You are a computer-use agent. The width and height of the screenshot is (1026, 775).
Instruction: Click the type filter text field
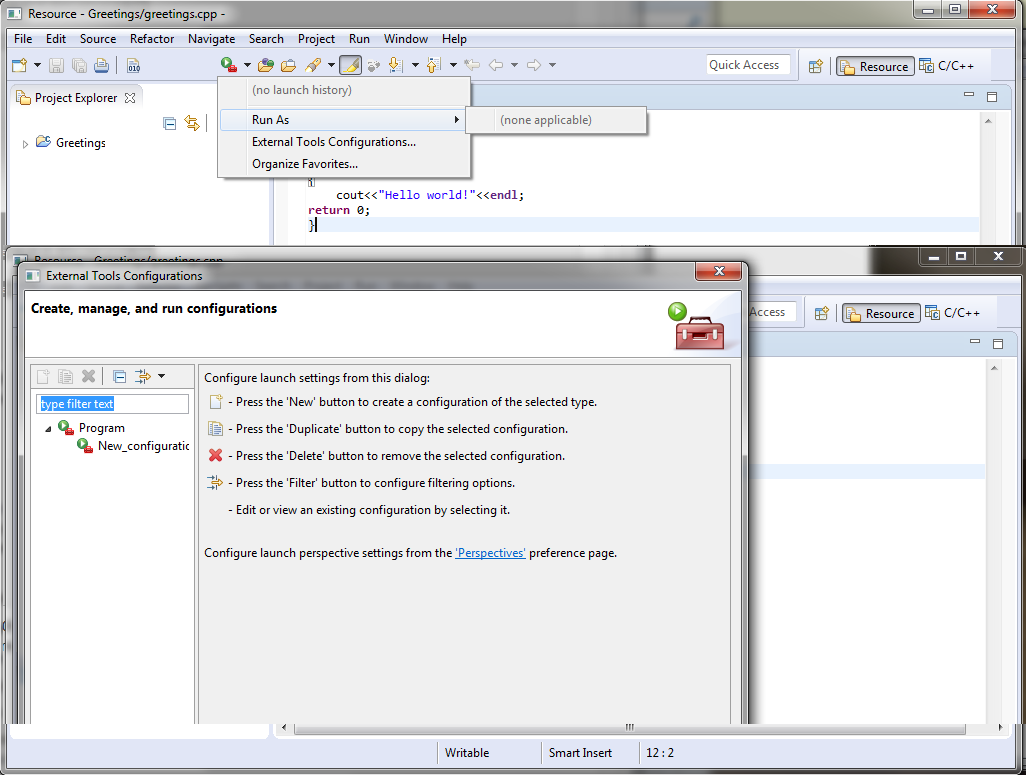(x=113, y=404)
